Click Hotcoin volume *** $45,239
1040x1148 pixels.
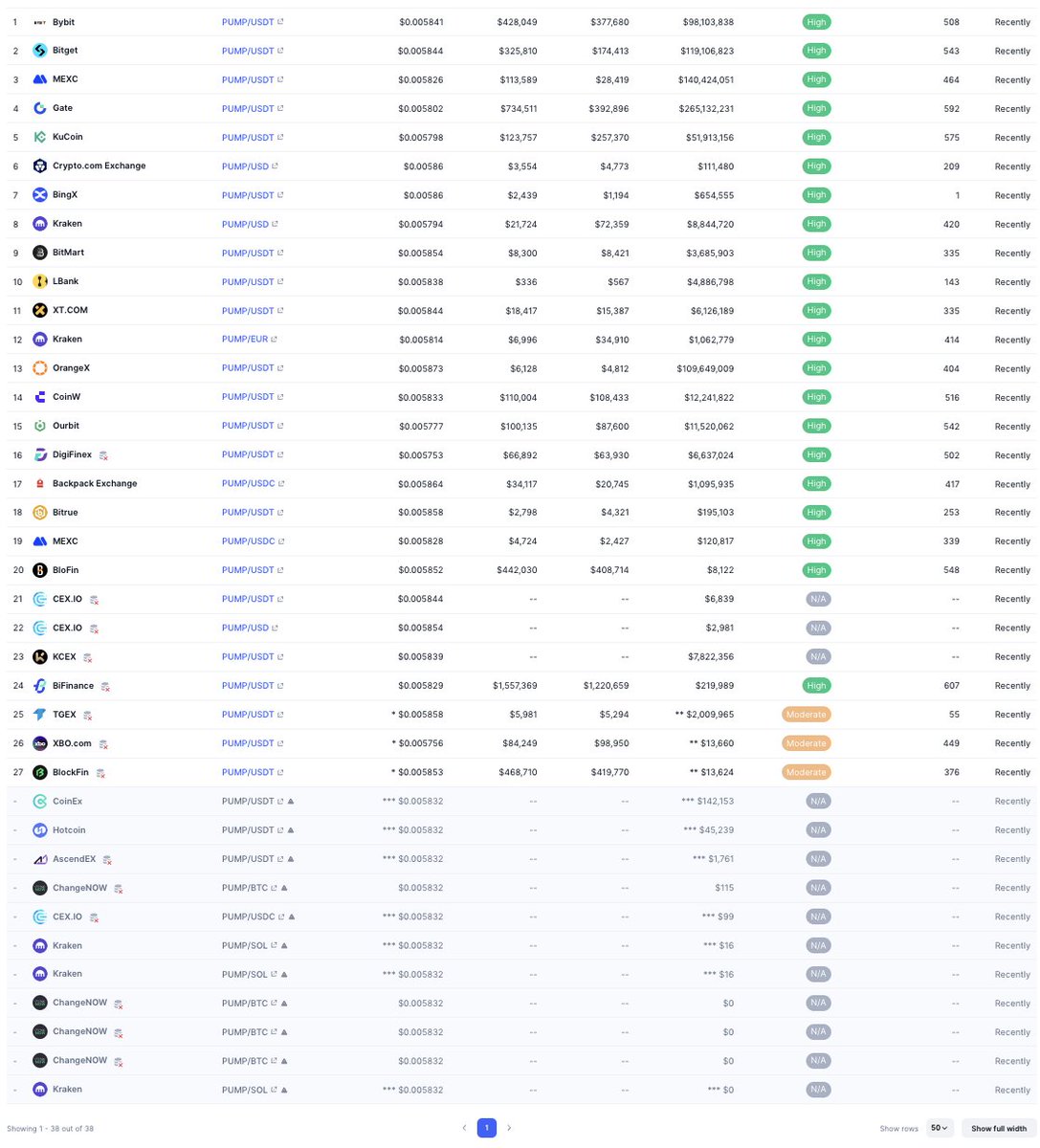click(x=707, y=830)
